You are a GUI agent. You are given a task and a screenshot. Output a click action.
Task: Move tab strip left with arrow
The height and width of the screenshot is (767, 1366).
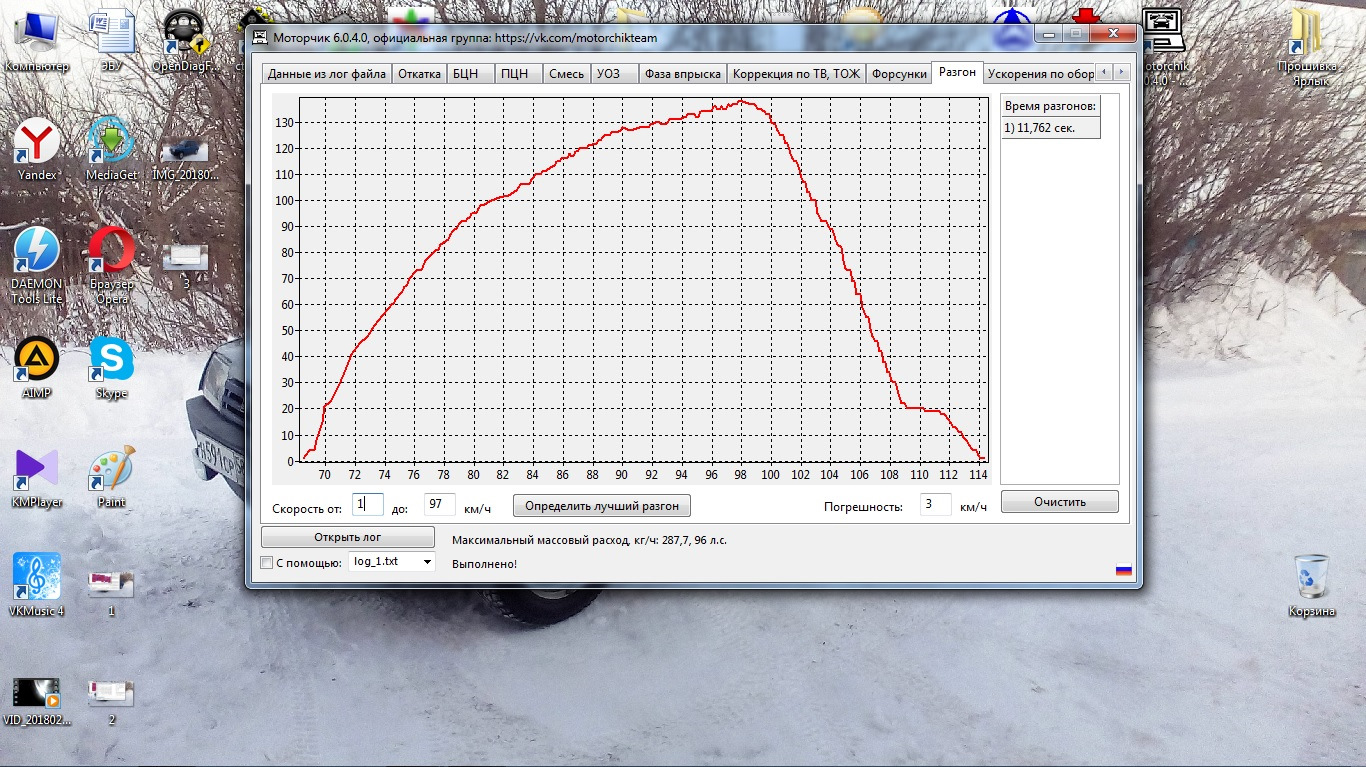click(x=1104, y=73)
